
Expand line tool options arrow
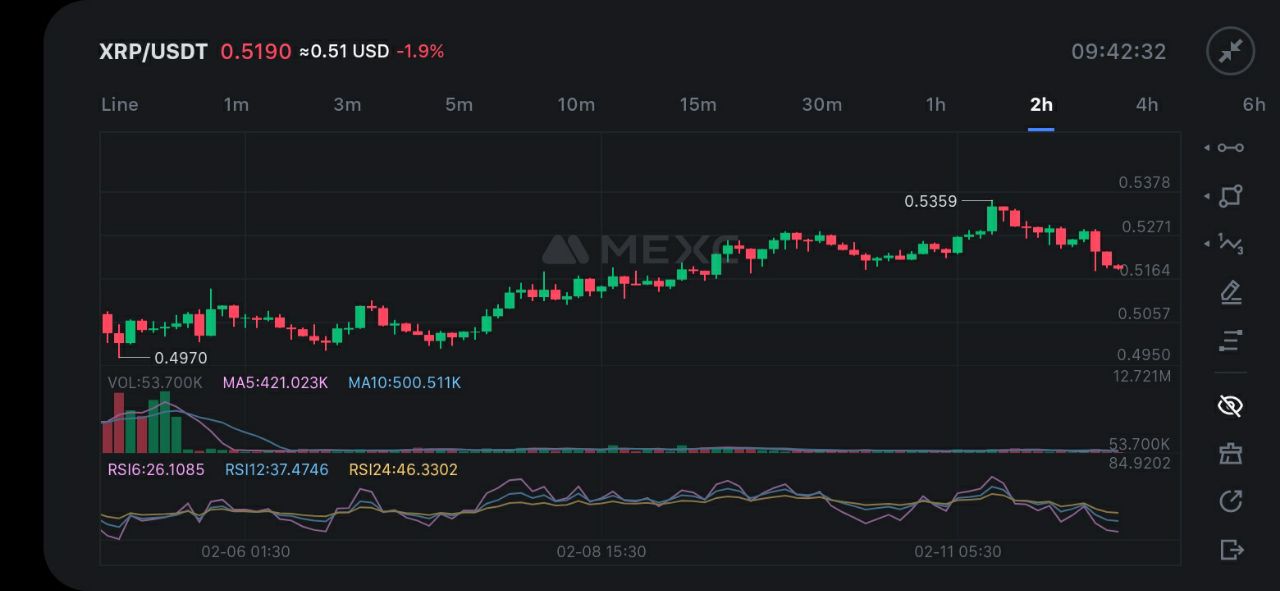(1207, 148)
